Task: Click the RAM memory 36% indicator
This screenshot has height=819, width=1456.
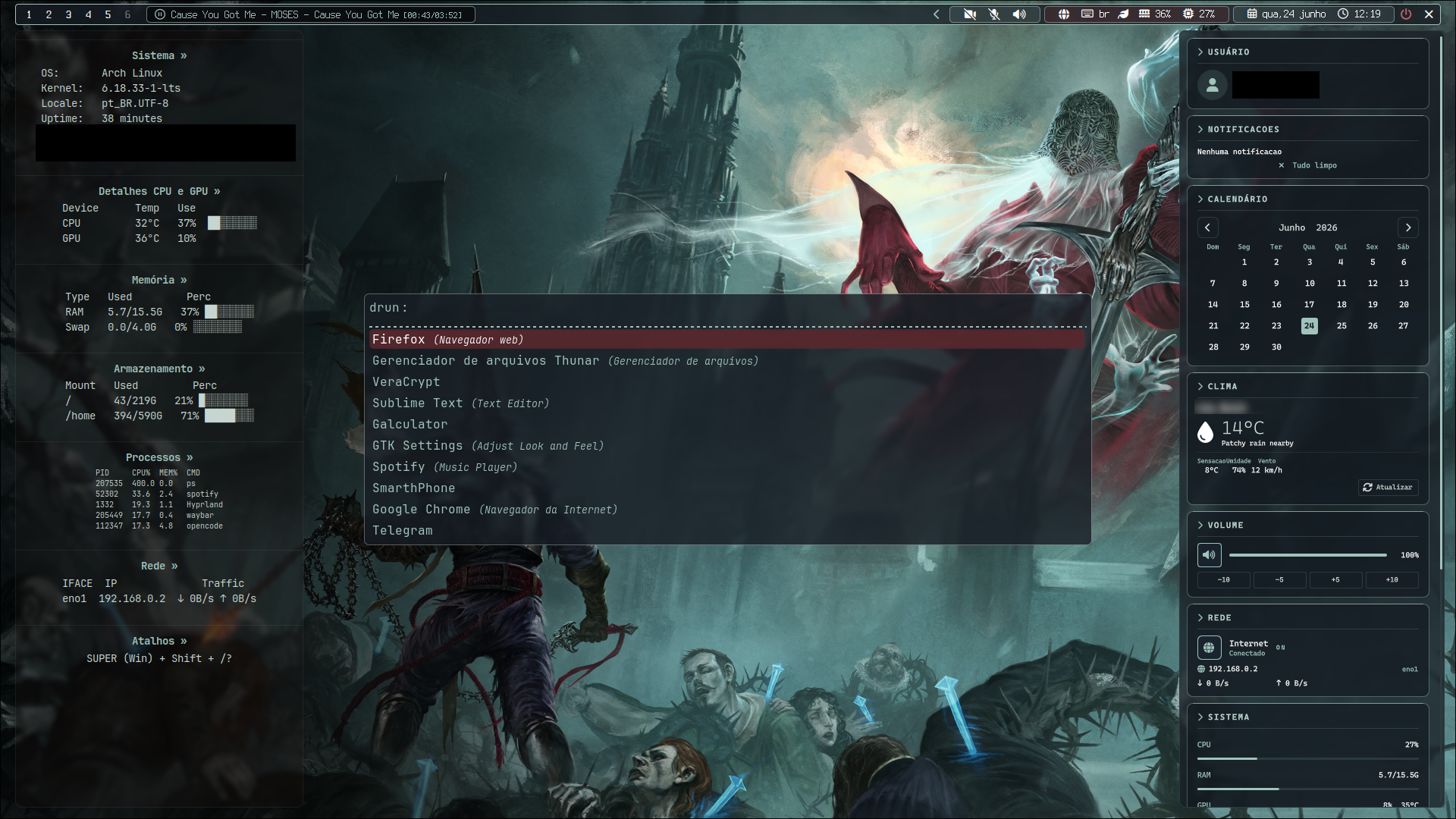Action: tap(1155, 14)
